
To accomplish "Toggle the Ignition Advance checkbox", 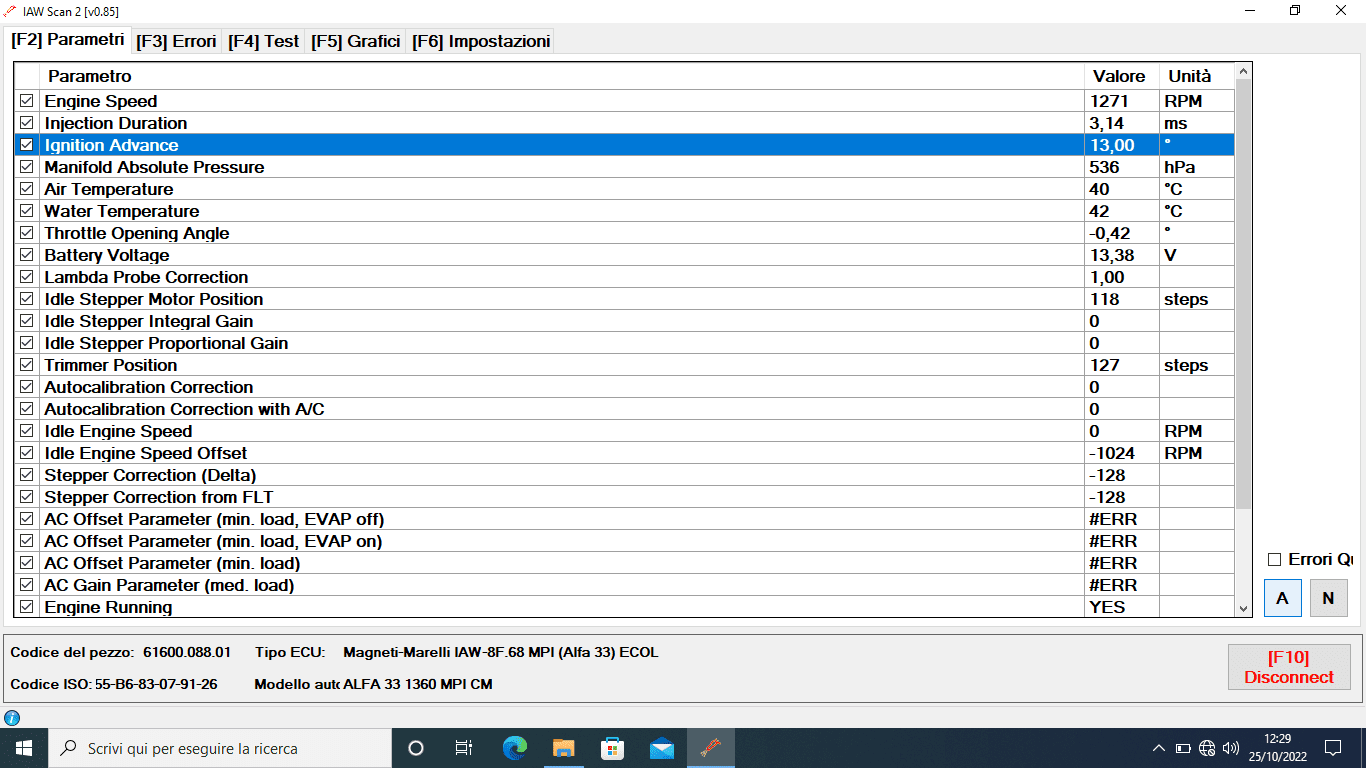I will pos(27,145).
